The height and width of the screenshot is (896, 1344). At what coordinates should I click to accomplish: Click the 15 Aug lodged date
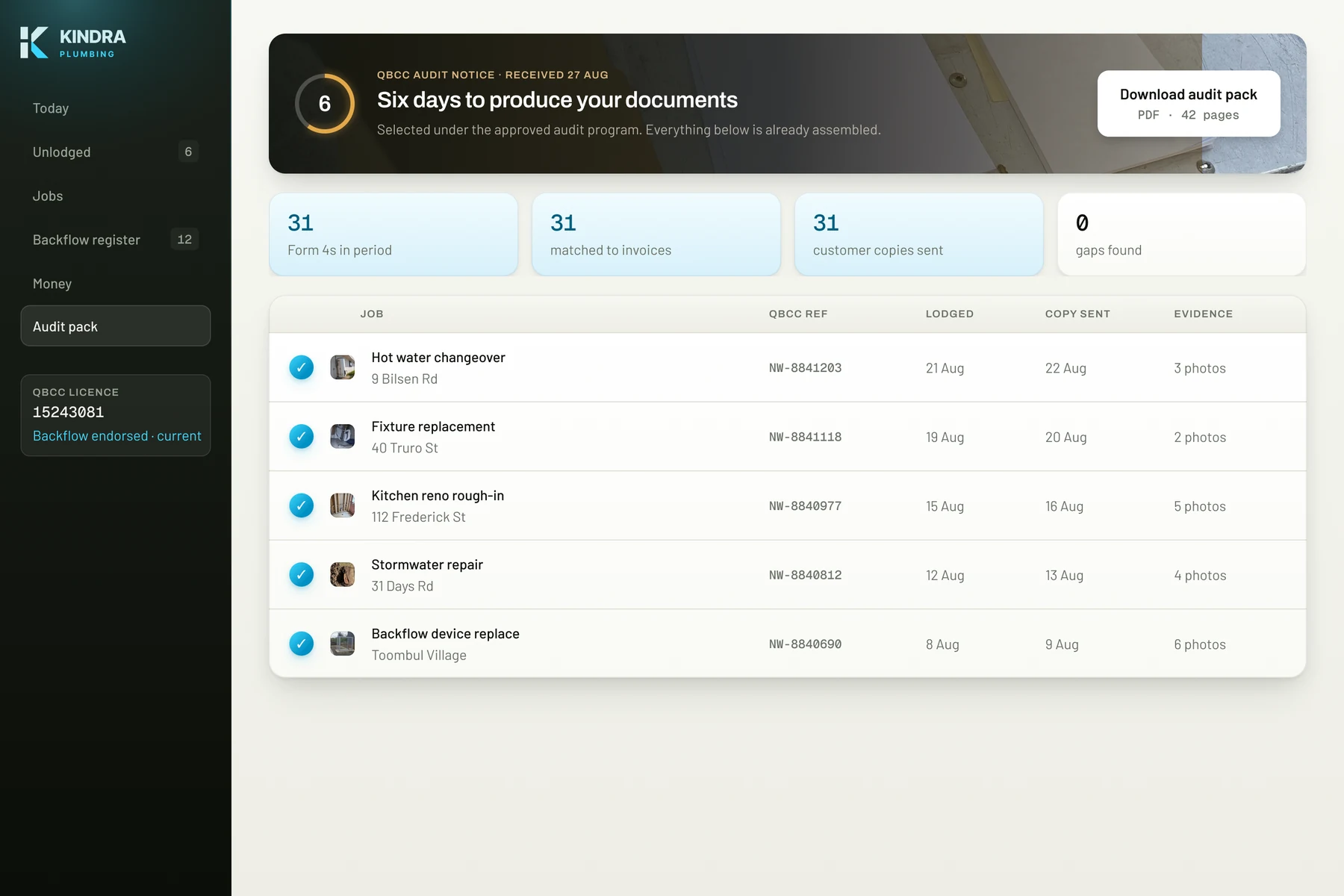(x=945, y=506)
